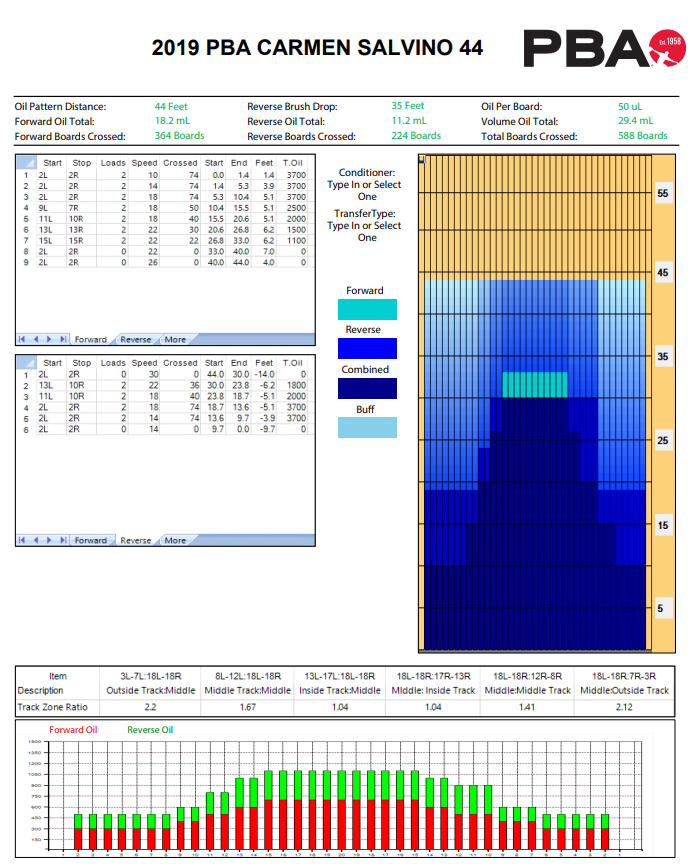Click track zone ratio '2.12'
Screen dimensions: 696x867
pos(624,707)
